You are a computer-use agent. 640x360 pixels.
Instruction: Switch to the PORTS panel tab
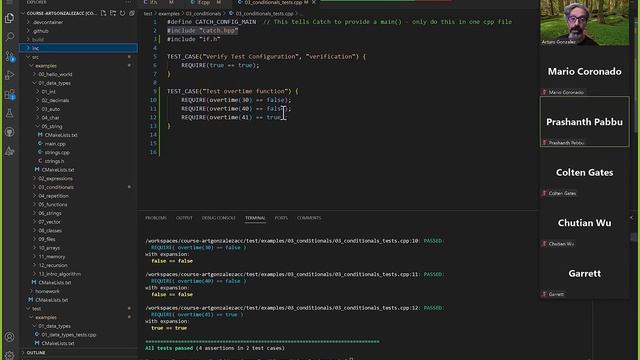[281, 218]
